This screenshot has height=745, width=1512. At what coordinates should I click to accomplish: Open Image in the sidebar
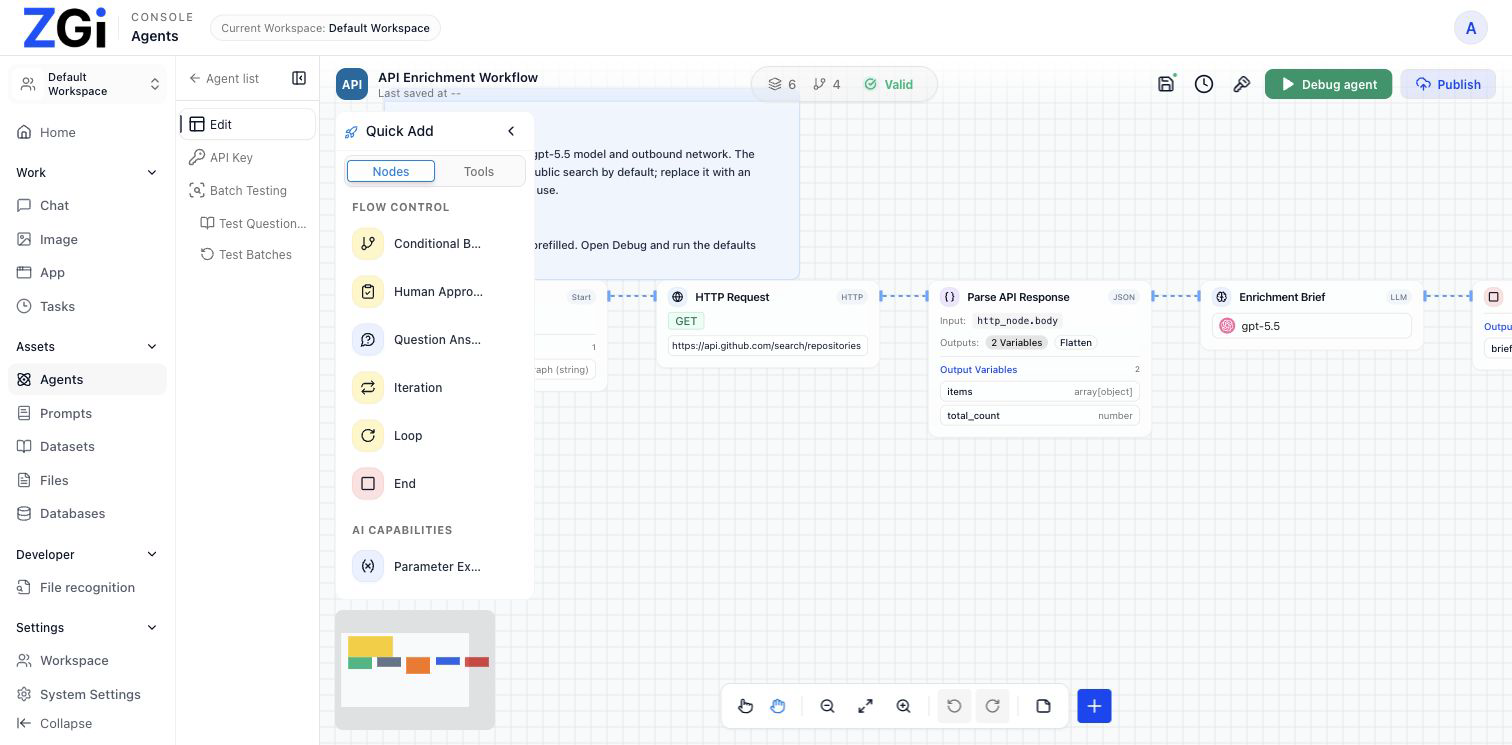coord(88,239)
